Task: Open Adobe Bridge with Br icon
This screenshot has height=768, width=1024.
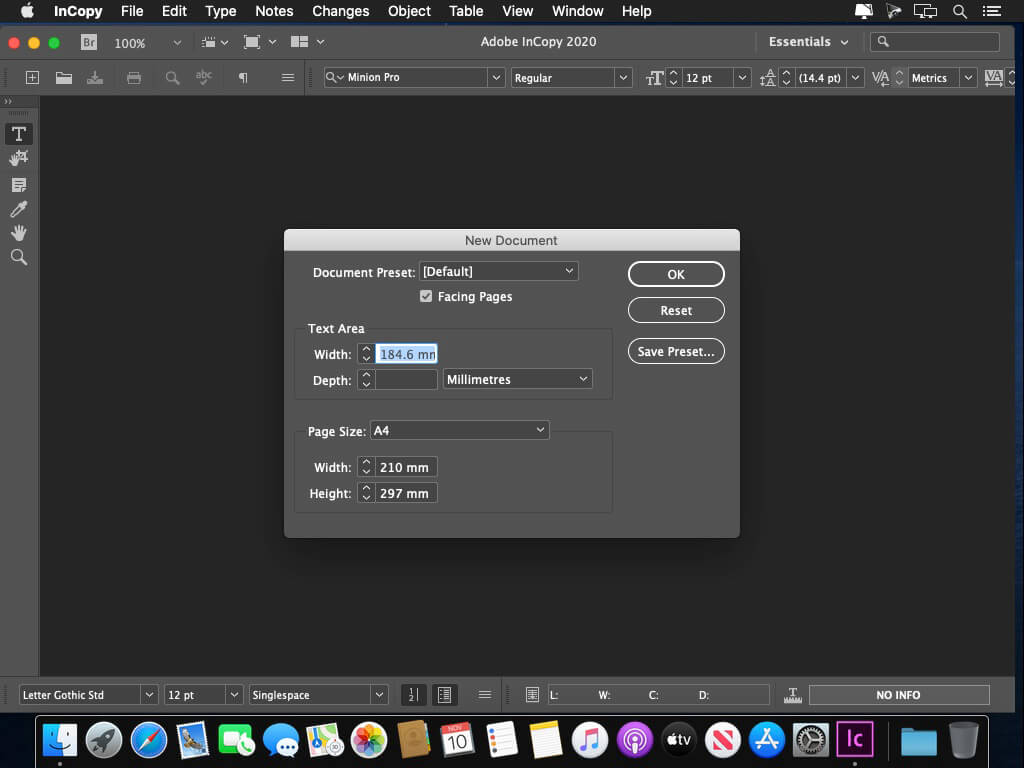Action: (x=89, y=42)
